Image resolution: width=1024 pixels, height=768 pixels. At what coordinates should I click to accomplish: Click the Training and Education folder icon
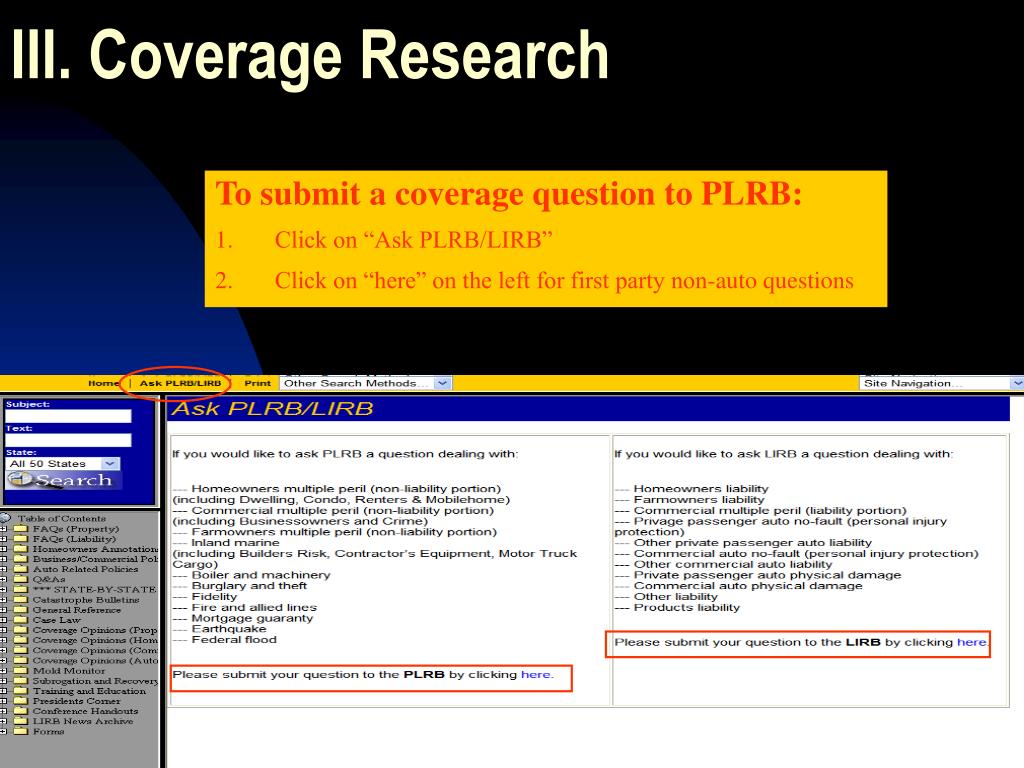22,691
